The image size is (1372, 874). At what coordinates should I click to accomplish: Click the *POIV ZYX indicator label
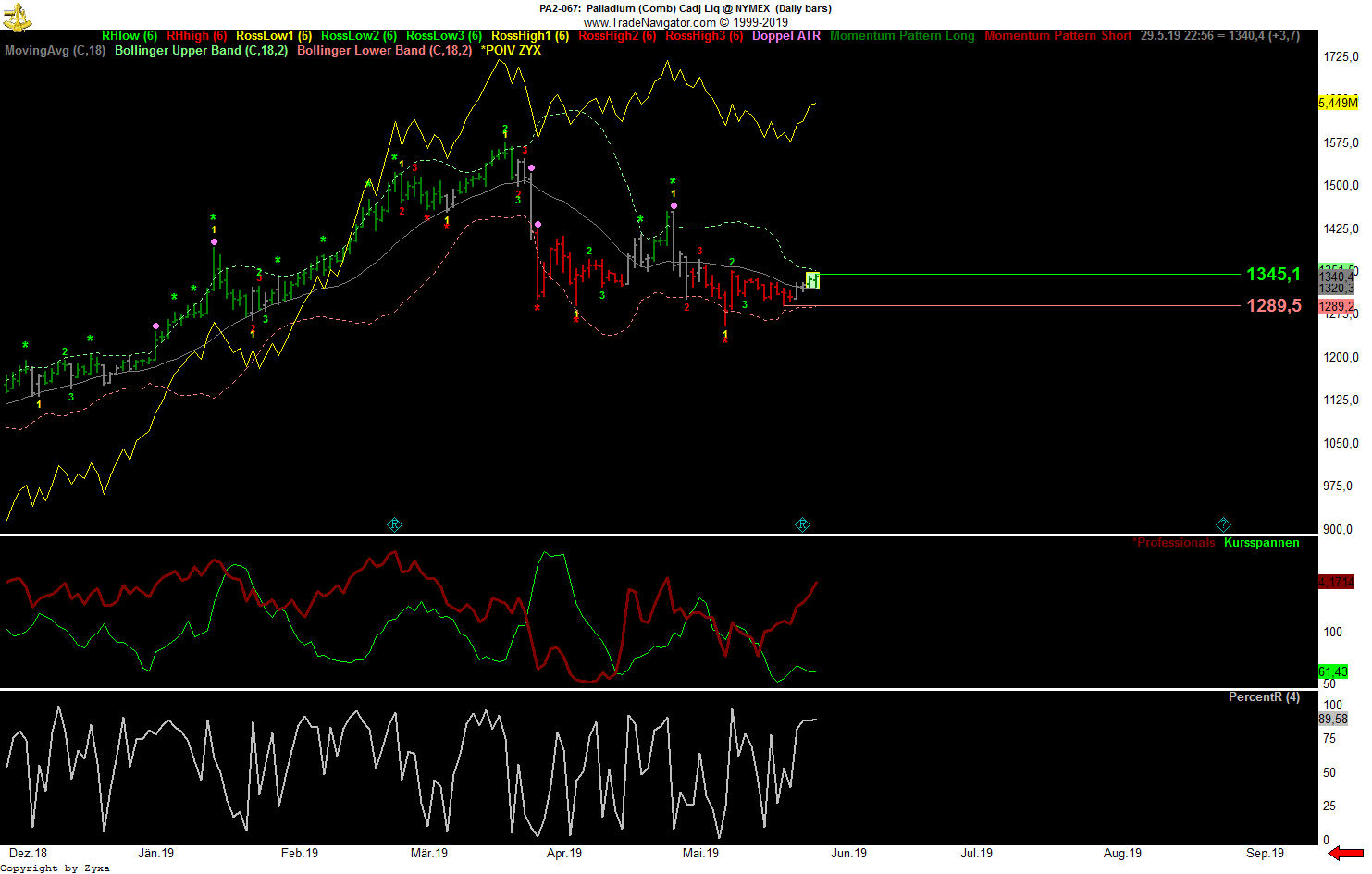click(511, 51)
